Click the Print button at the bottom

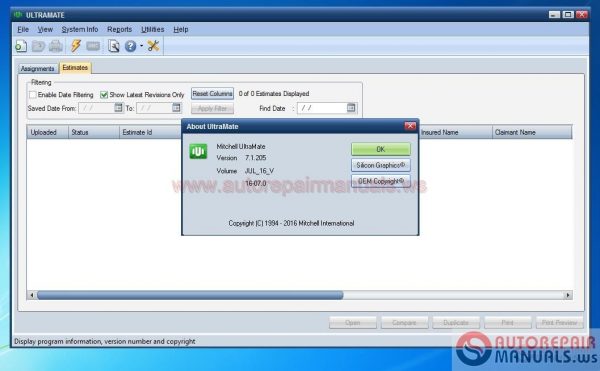508,323
